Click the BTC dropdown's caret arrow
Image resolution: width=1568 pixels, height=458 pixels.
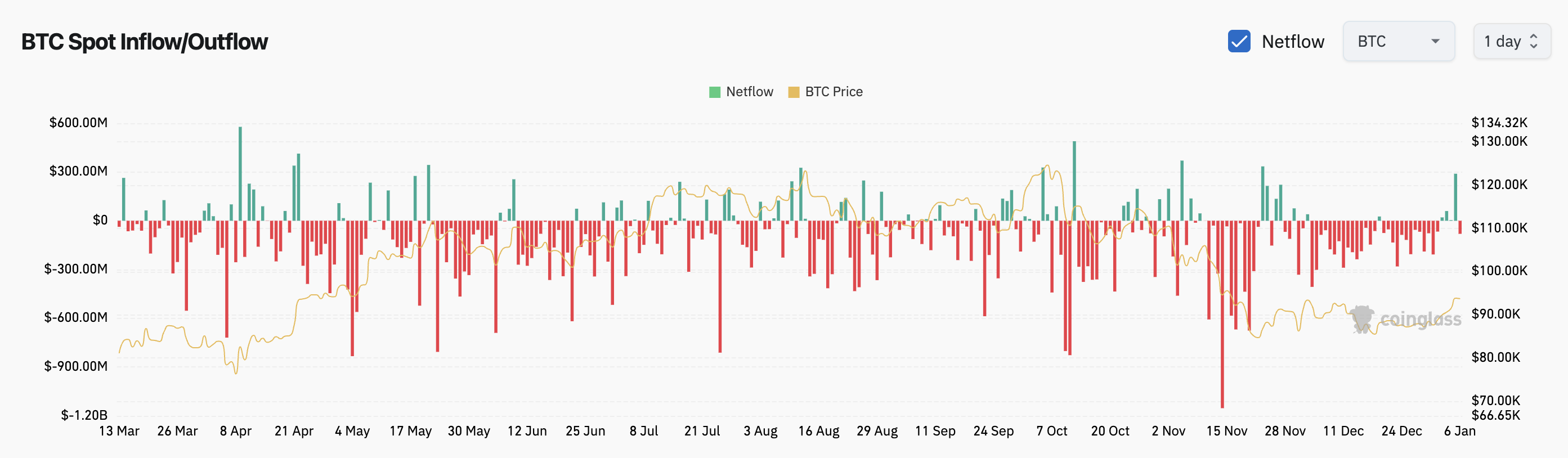click(x=1435, y=42)
